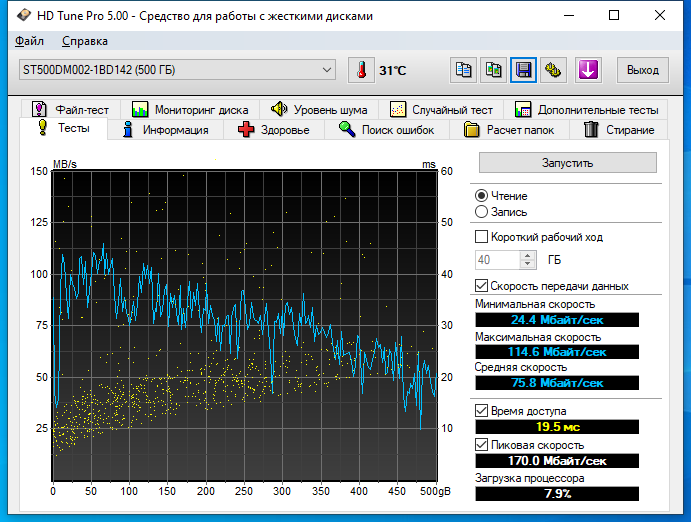Image resolution: width=691 pixels, height=522 pixels.
Task: Click the copy screenshot to clipboard icon
Action: coord(493,70)
